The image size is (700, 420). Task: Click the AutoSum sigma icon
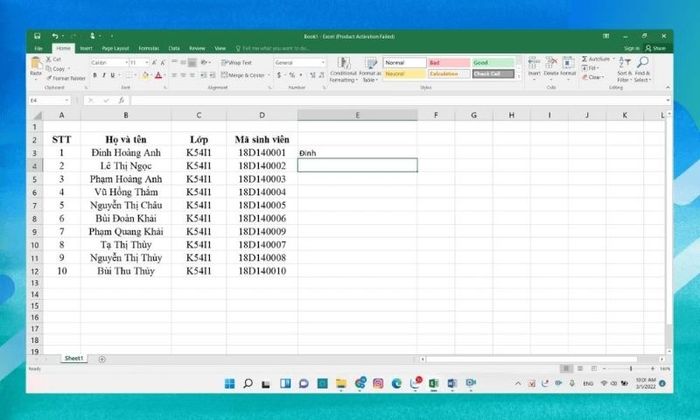tap(584, 59)
